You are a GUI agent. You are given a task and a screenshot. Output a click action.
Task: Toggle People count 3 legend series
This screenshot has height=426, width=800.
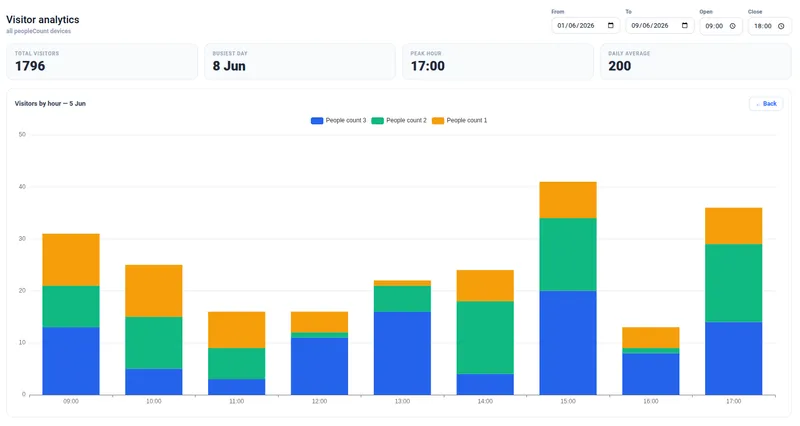coord(339,120)
